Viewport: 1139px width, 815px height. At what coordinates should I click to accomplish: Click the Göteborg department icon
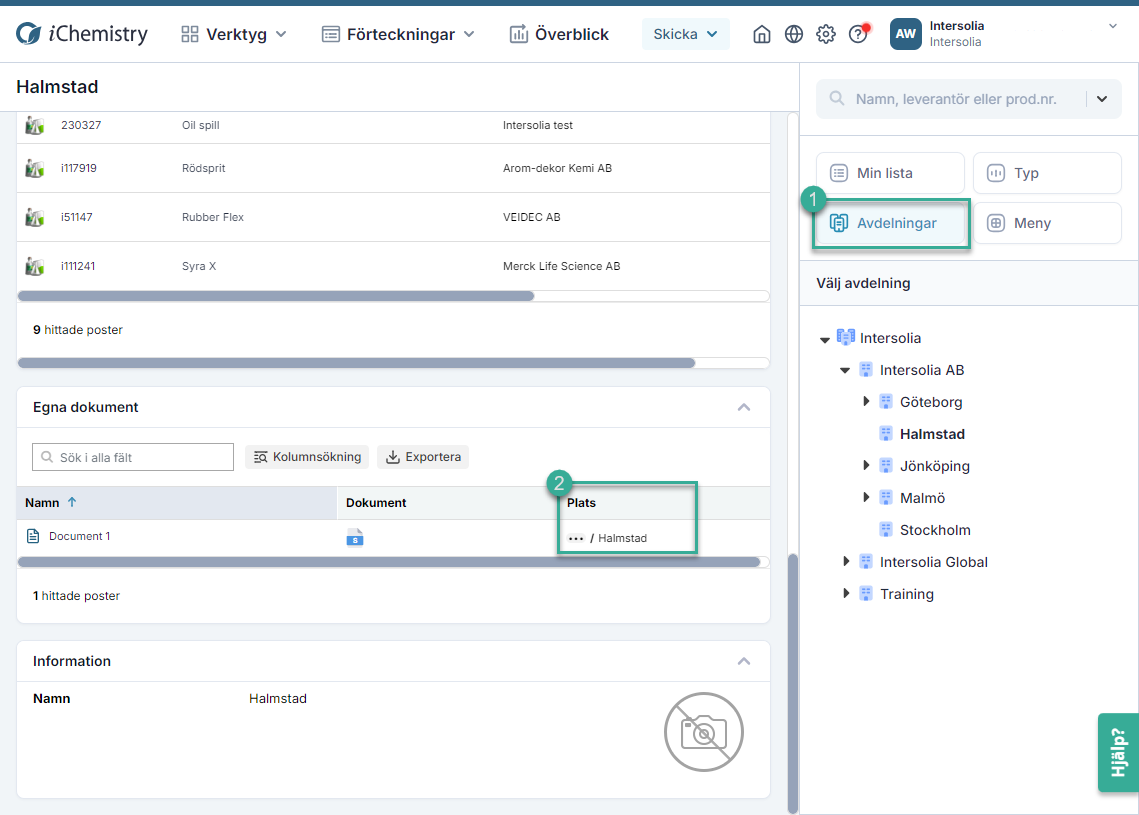(885, 402)
